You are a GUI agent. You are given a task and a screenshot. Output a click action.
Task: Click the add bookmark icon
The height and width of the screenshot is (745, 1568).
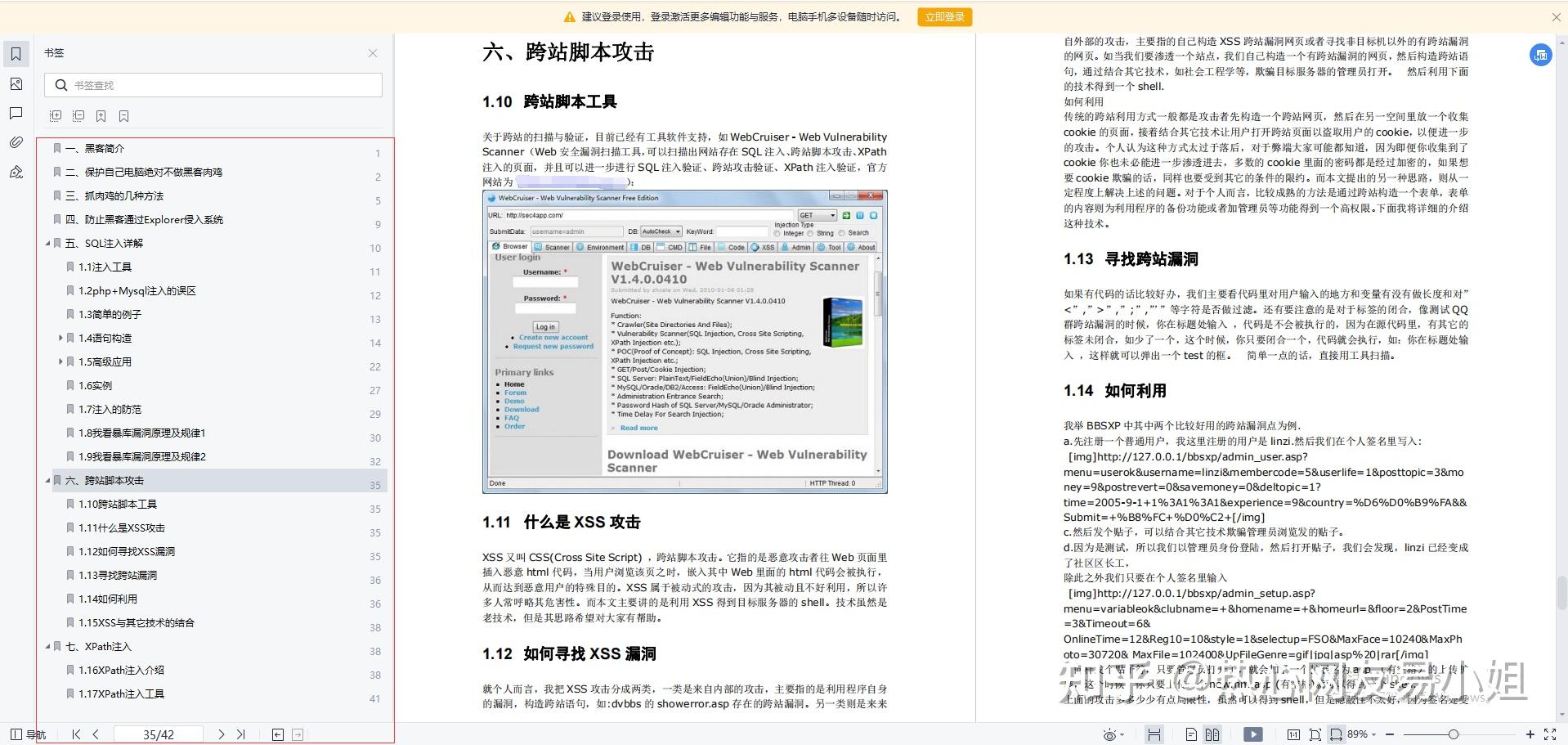101,116
